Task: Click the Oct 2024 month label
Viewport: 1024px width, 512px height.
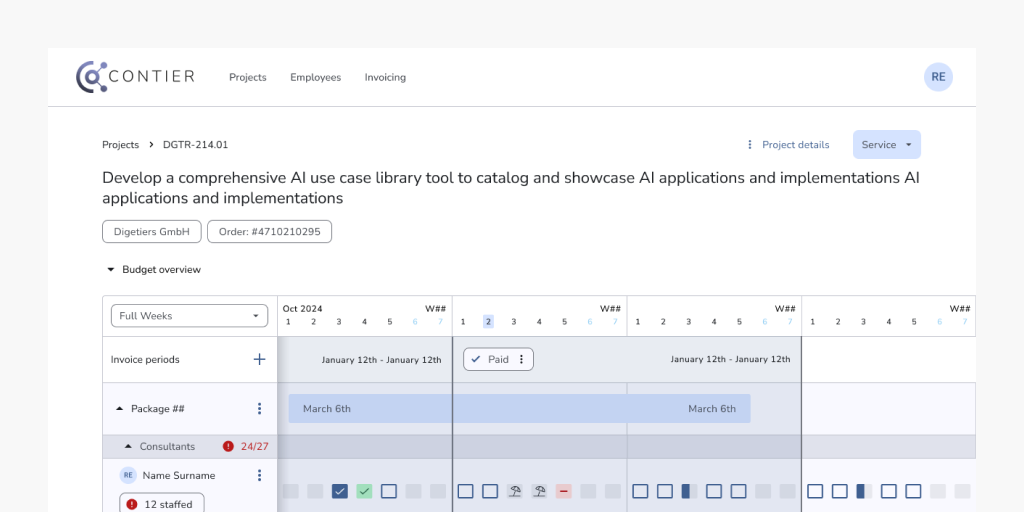Action: (302, 309)
